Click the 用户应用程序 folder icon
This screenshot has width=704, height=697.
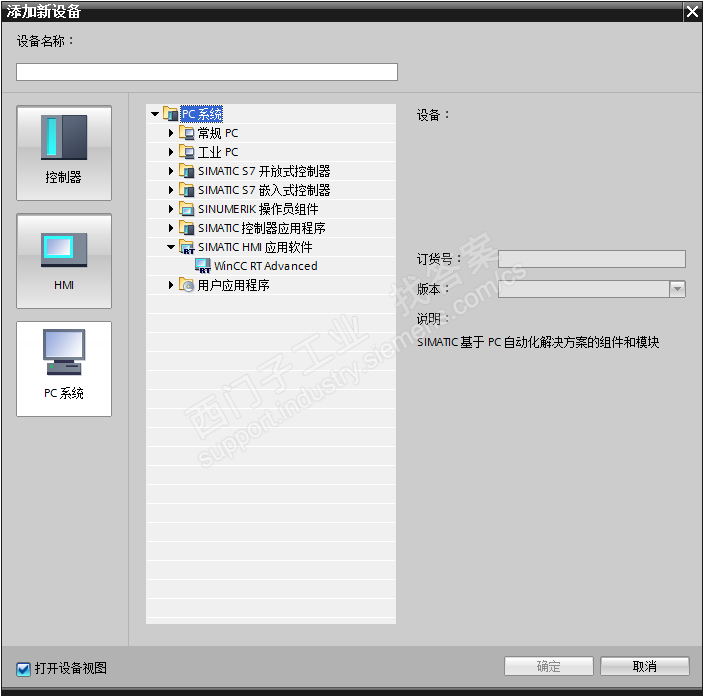pos(186,285)
